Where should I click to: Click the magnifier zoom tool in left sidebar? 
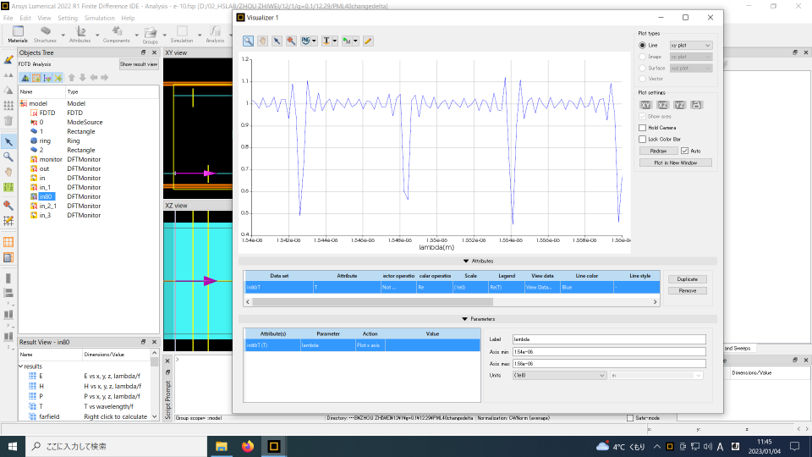(8, 157)
